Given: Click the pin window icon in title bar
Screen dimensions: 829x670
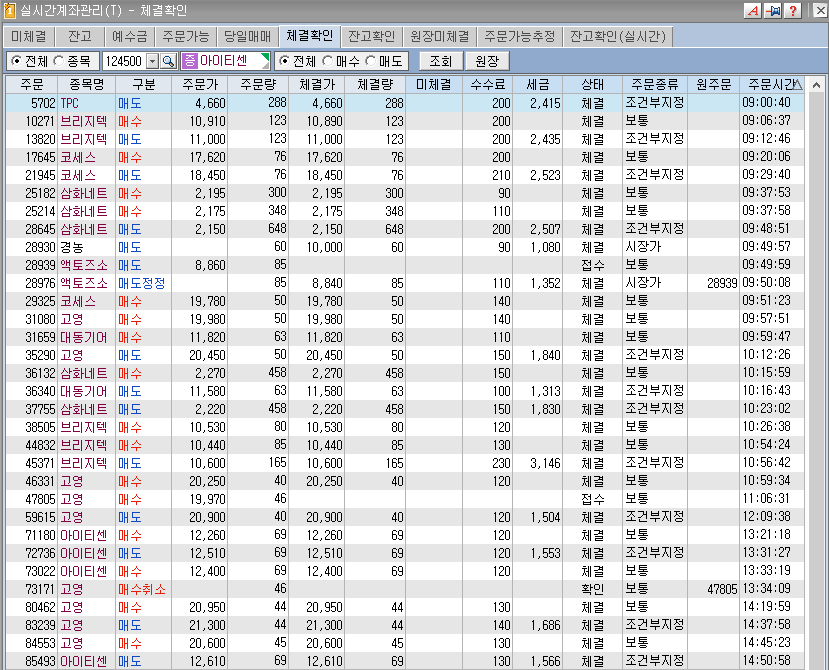Looking at the screenshot, I should pyautogui.click(x=772, y=11).
